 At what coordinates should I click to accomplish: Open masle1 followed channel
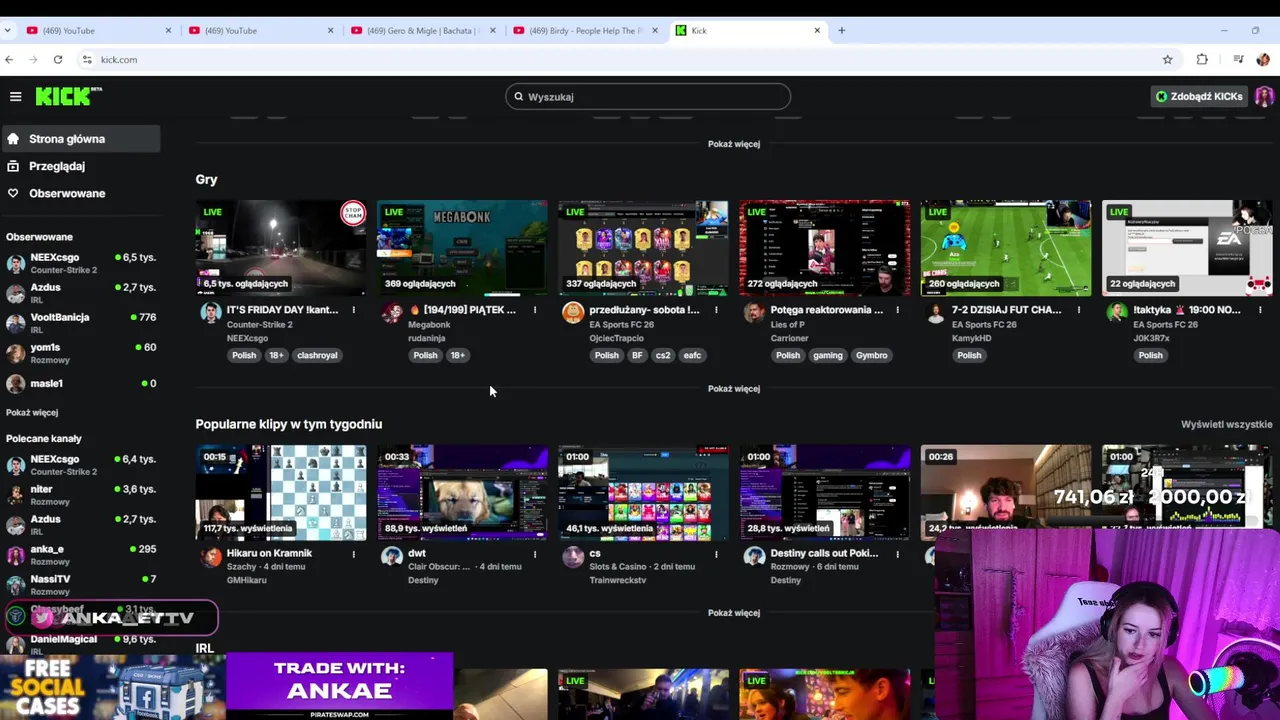click(x=80, y=383)
